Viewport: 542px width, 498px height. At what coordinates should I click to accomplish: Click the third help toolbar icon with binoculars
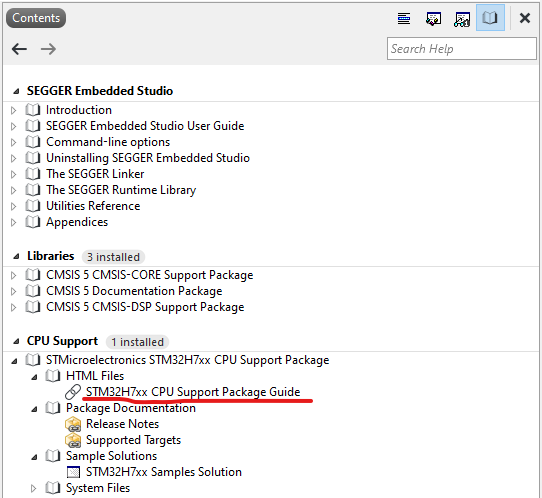tap(462, 19)
